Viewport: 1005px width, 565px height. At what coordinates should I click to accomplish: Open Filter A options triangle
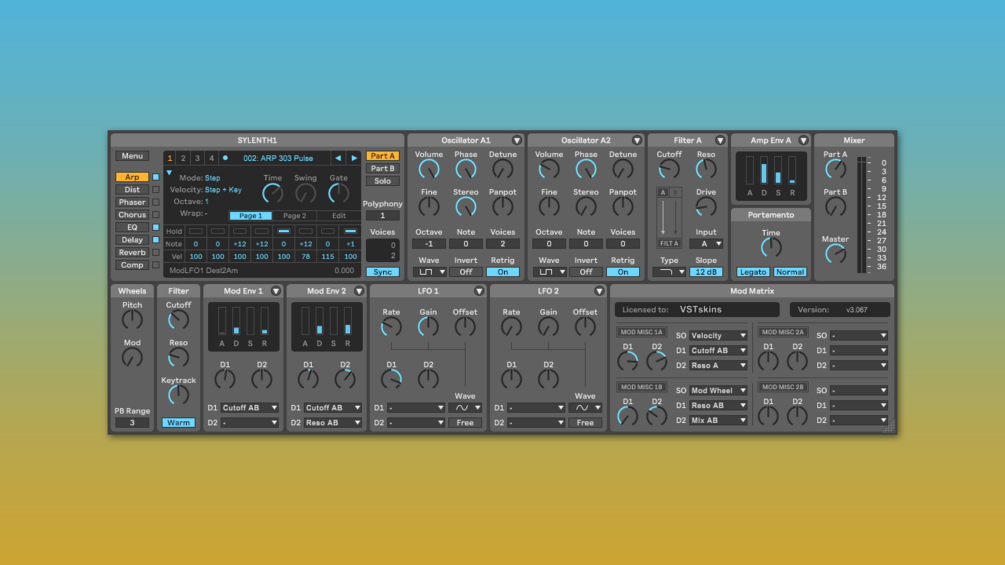pos(720,140)
